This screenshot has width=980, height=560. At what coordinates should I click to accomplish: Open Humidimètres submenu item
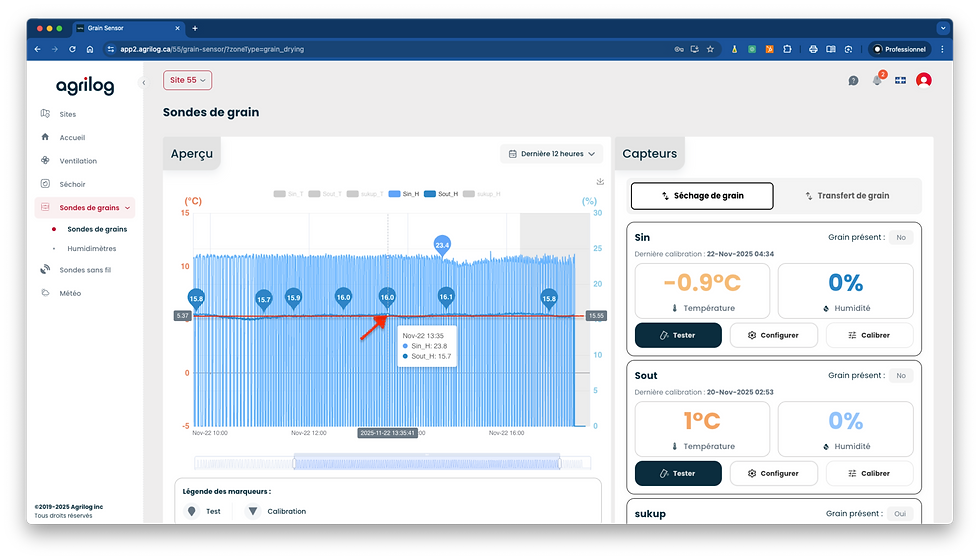(x=91, y=249)
